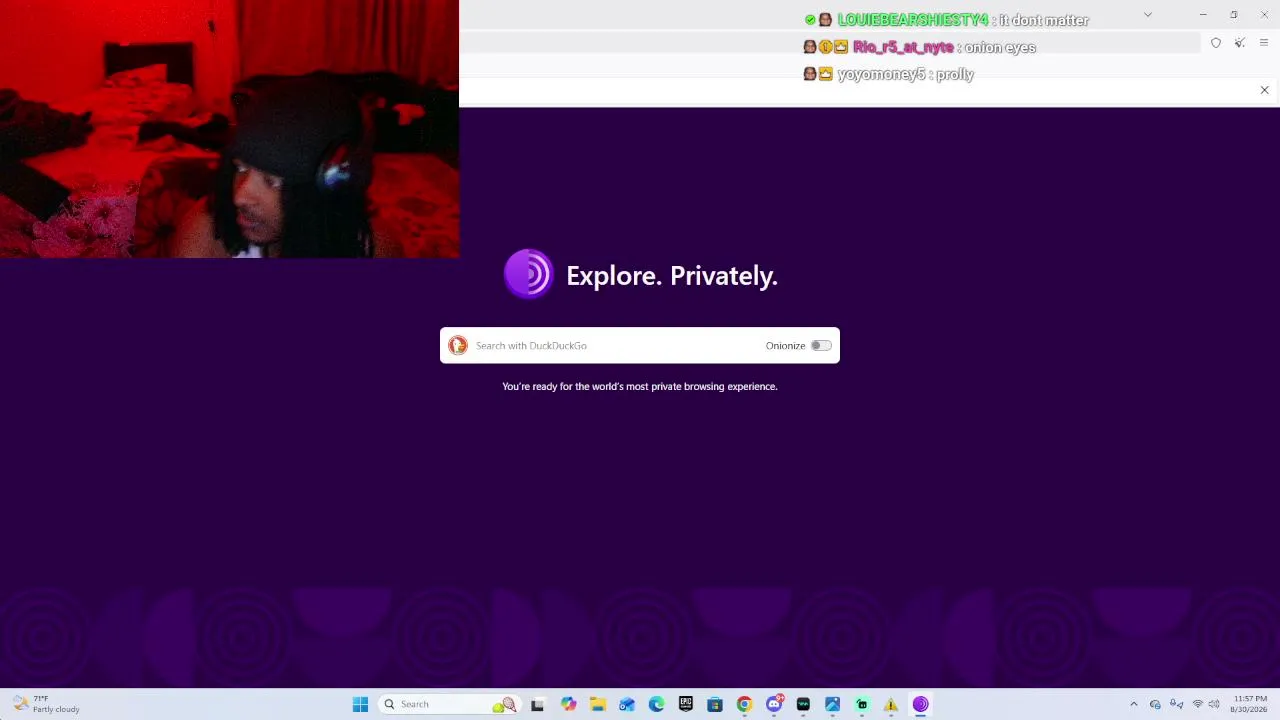Open Microsoft Store from the taskbar

click(x=715, y=704)
